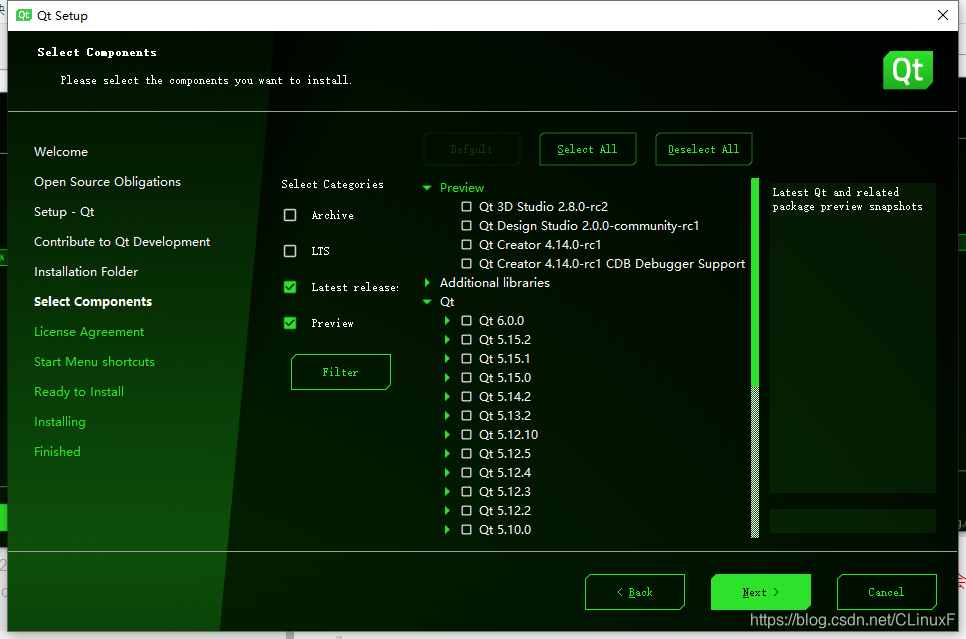This screenshot has width=966, height=639.
Task: Click the Select Components sidebar step
Action: tap(93, 301)
